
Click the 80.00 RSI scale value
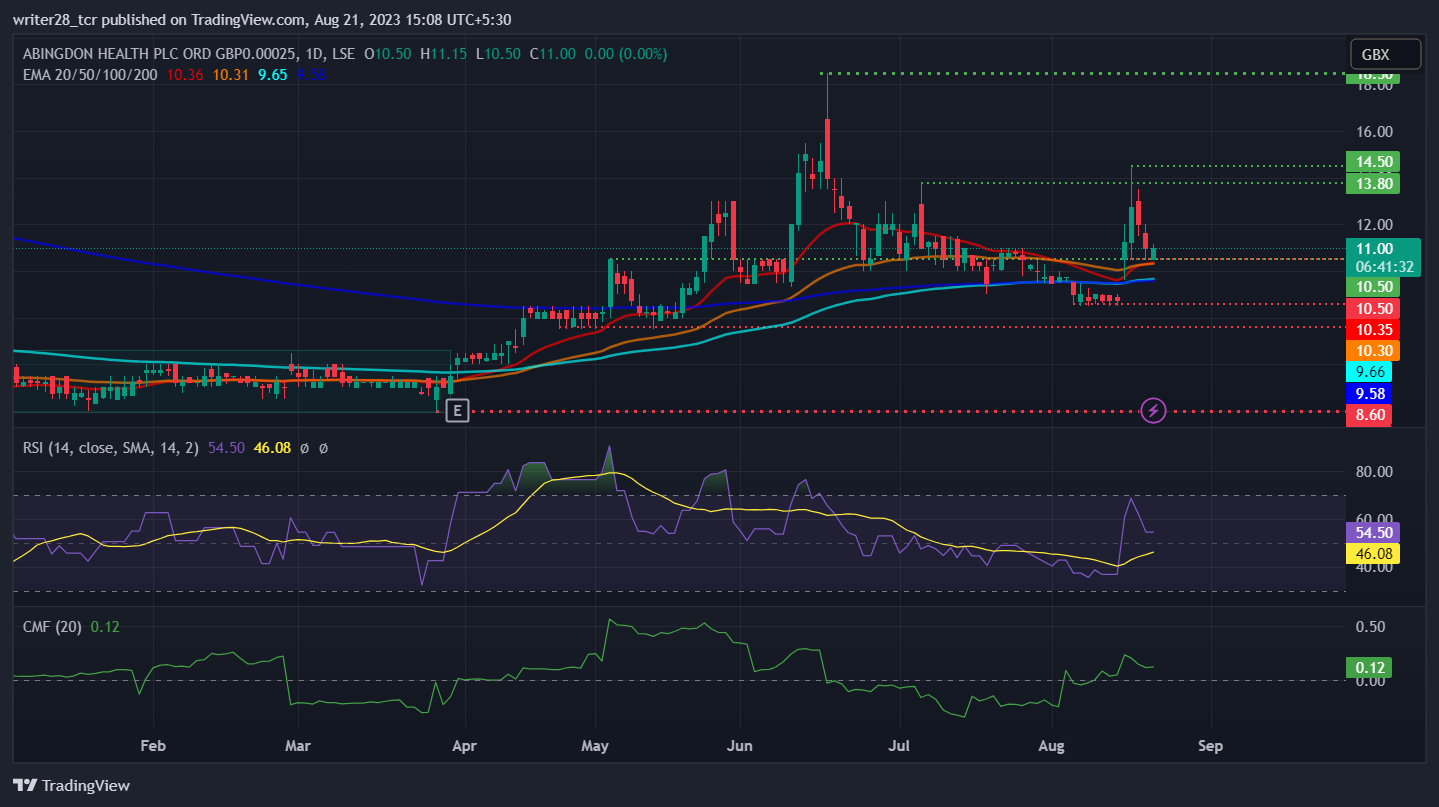(x=1374, y=472)
